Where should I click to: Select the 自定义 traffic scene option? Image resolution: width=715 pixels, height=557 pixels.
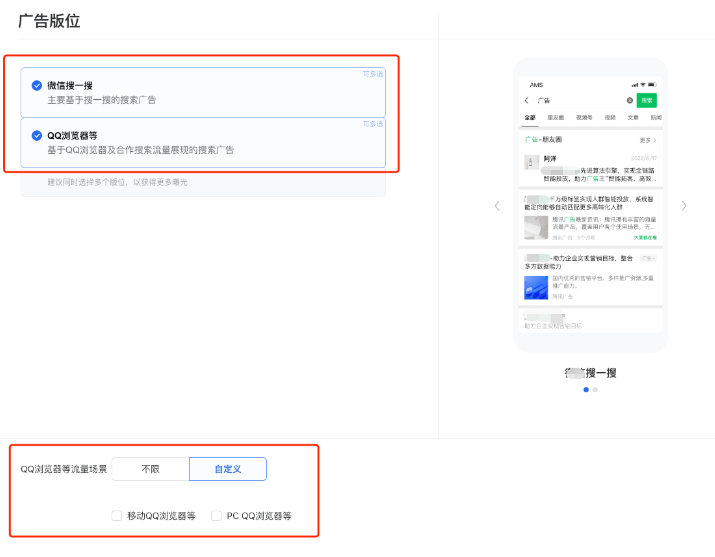pyautogui.click(x=228, y=469)
